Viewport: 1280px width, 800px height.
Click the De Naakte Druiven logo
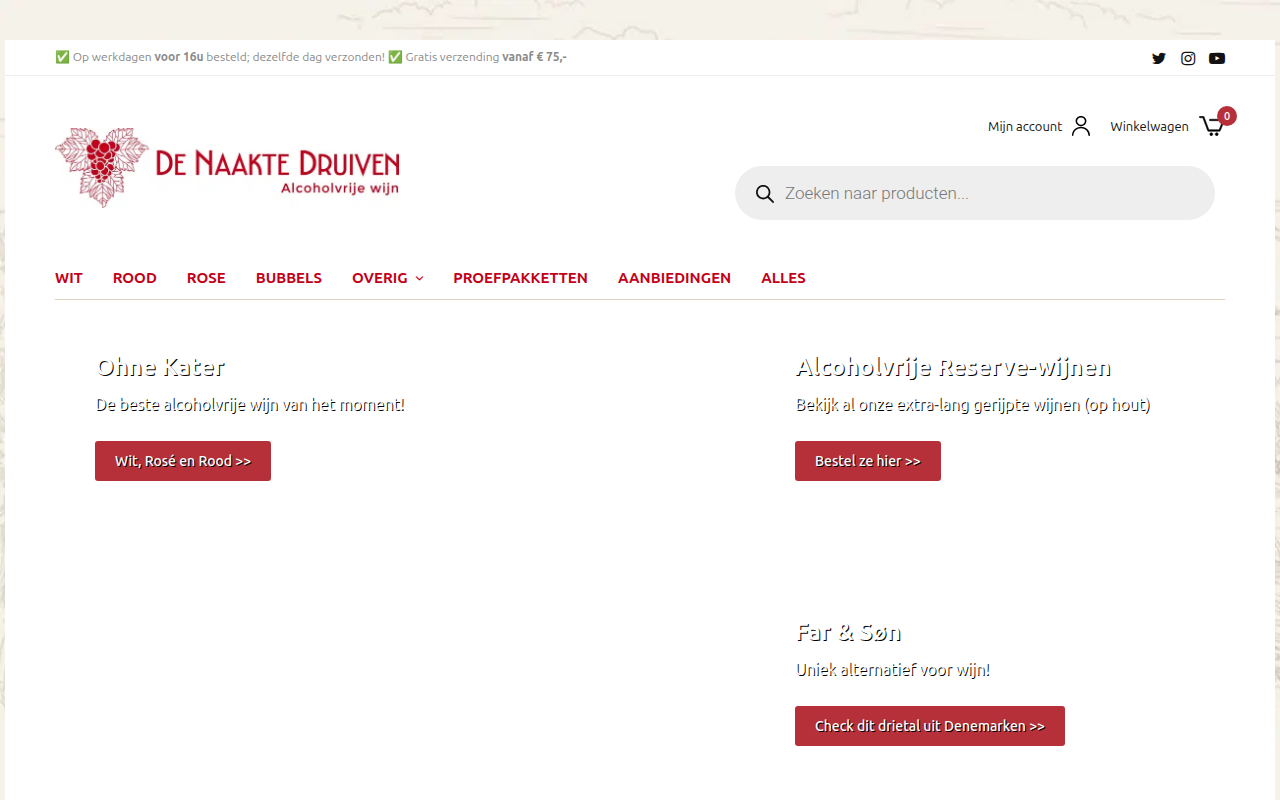[228, 167]
